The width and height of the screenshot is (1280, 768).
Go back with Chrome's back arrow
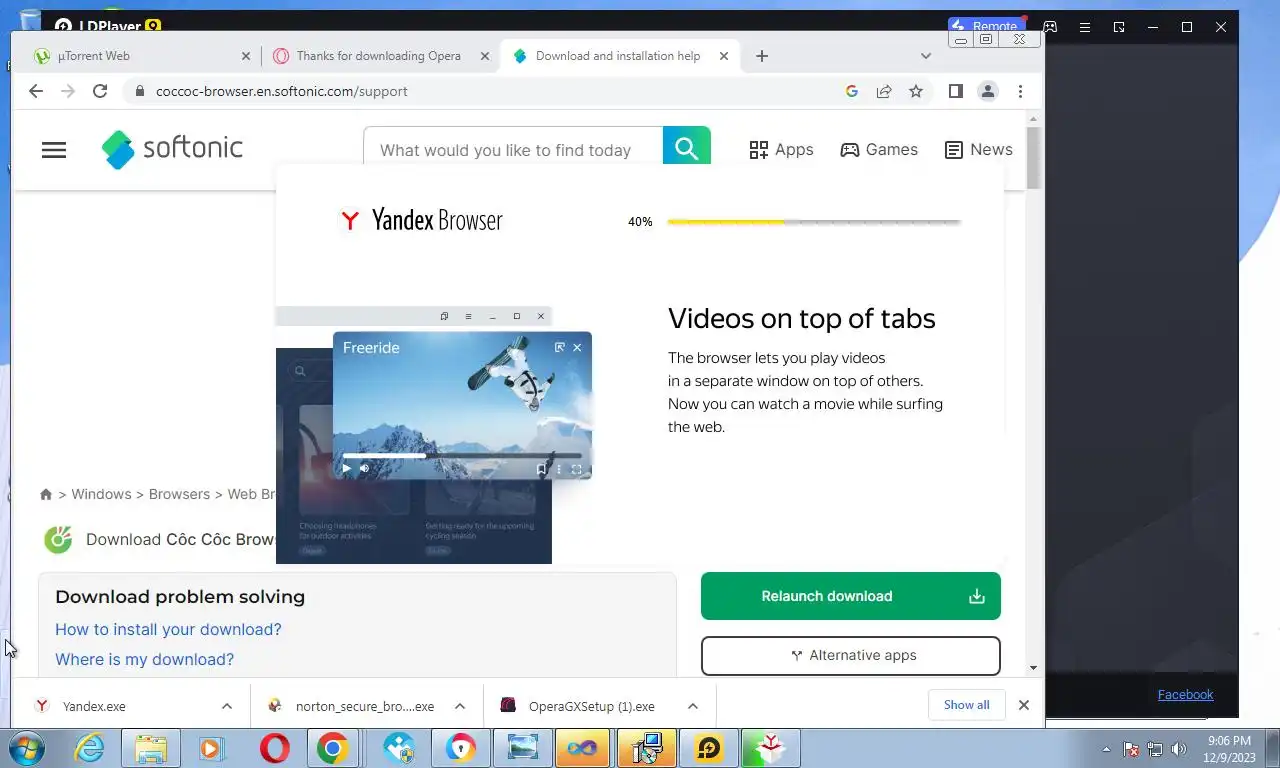pos(36,91)
